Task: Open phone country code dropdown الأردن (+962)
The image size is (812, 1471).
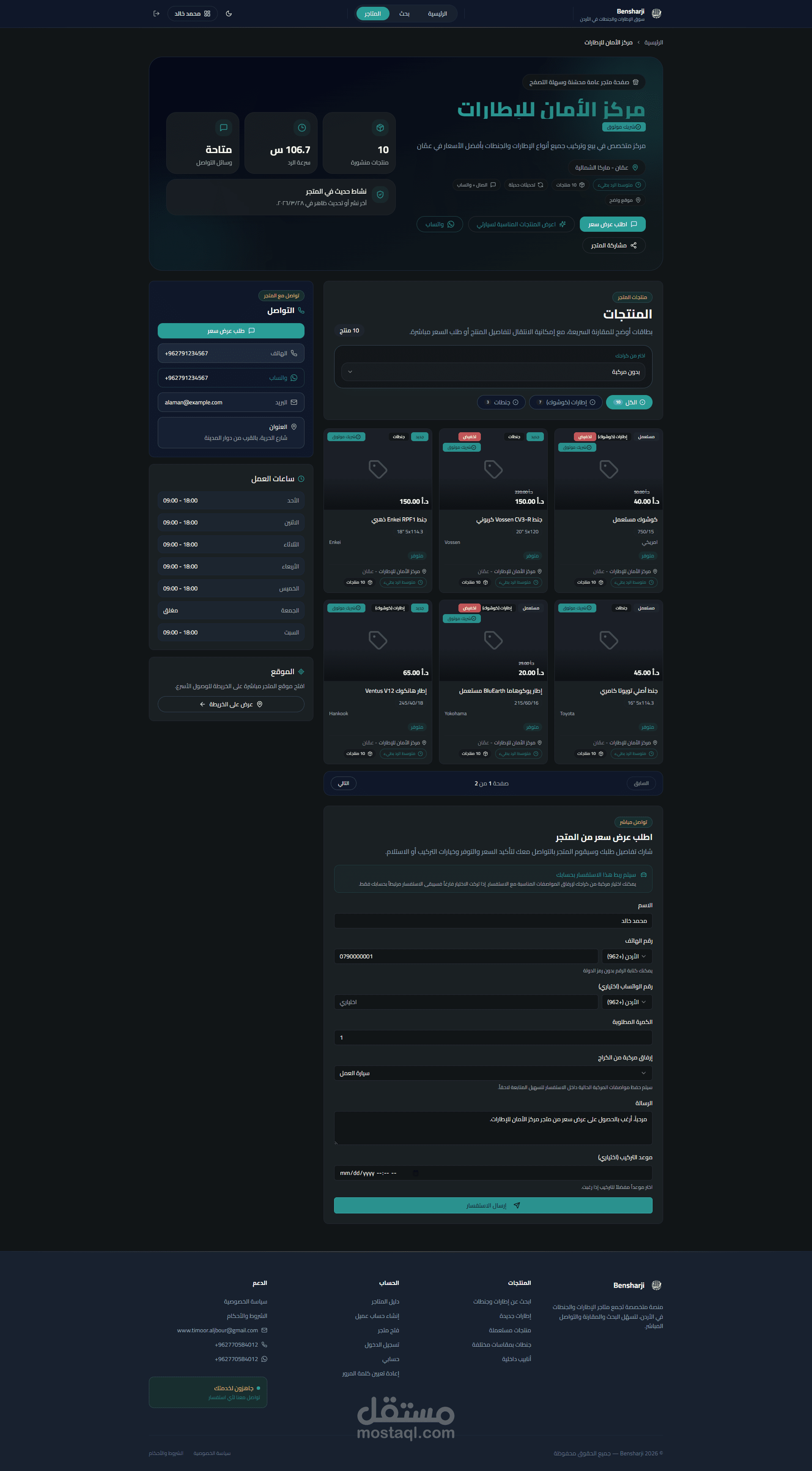Action: point(626,956)
